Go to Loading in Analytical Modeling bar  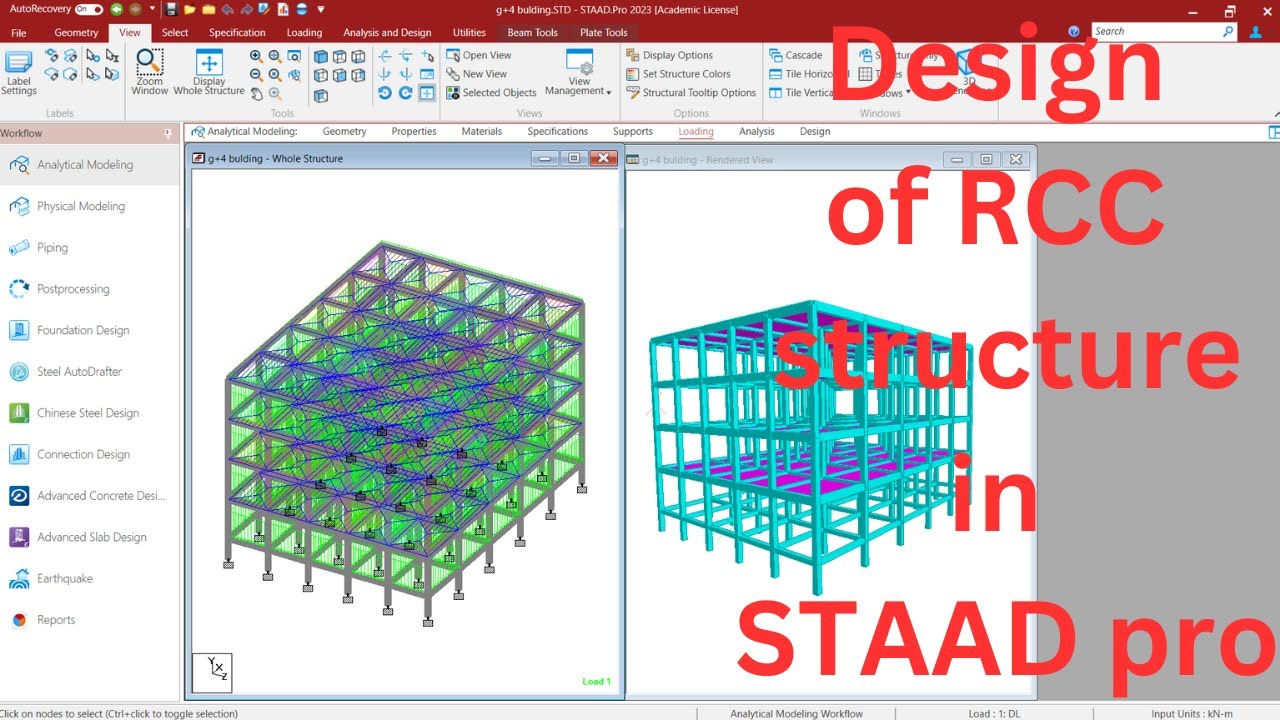pos(696,131)
